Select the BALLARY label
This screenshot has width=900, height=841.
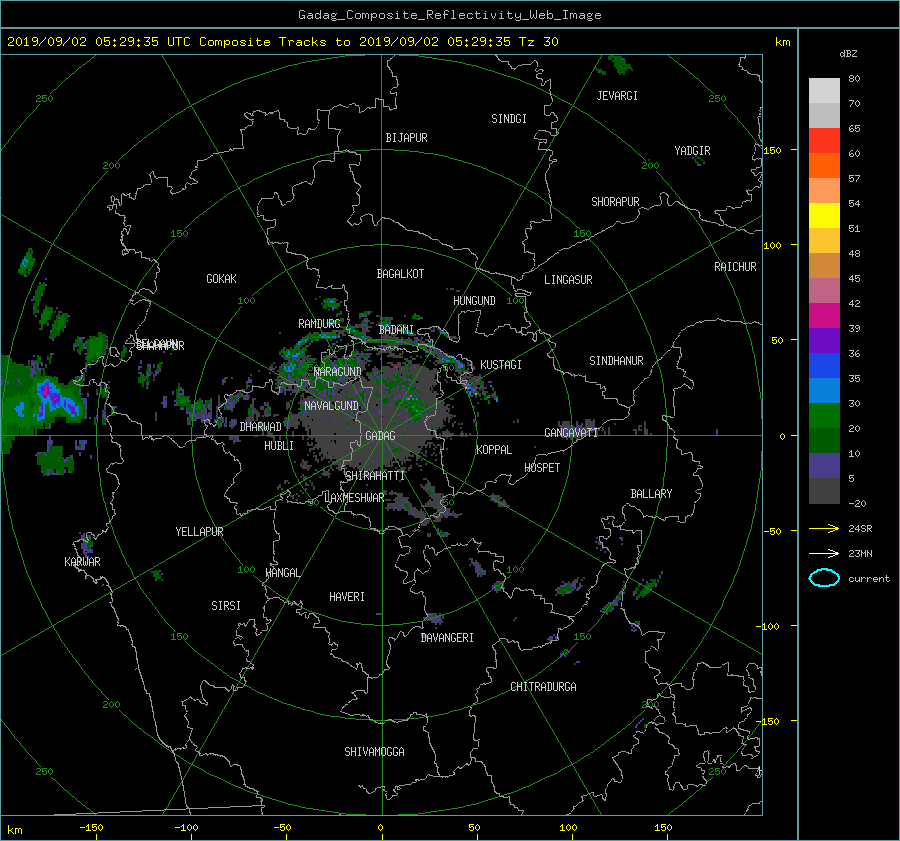pos(651,494)
